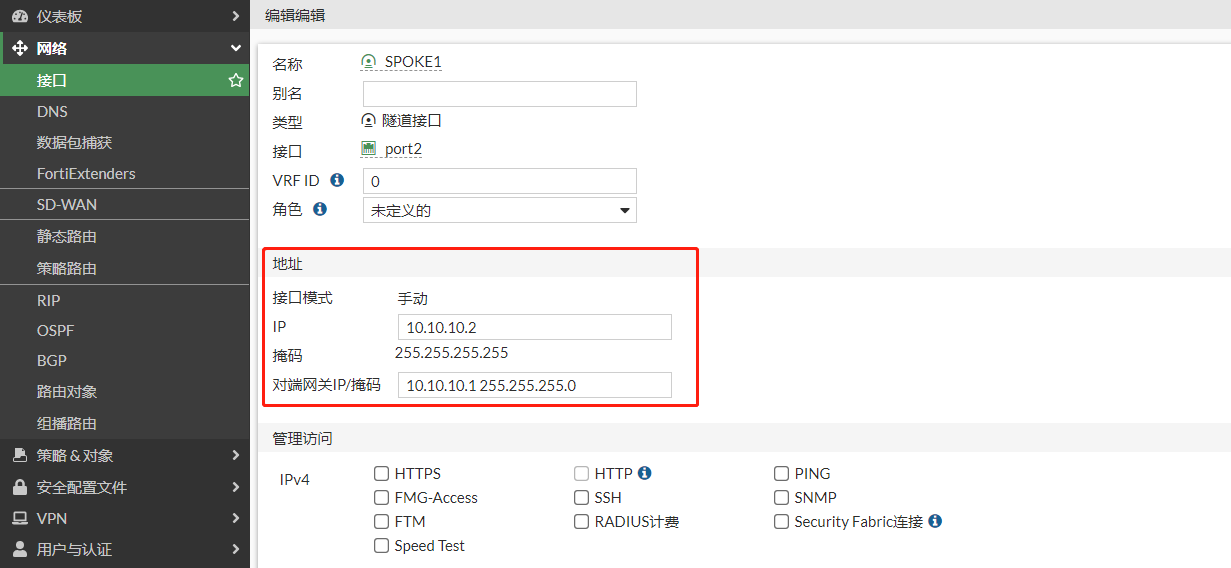Open the DNS page
Image resolution: width=1231 pixels, height=568 pixels.
pos(52,111)
